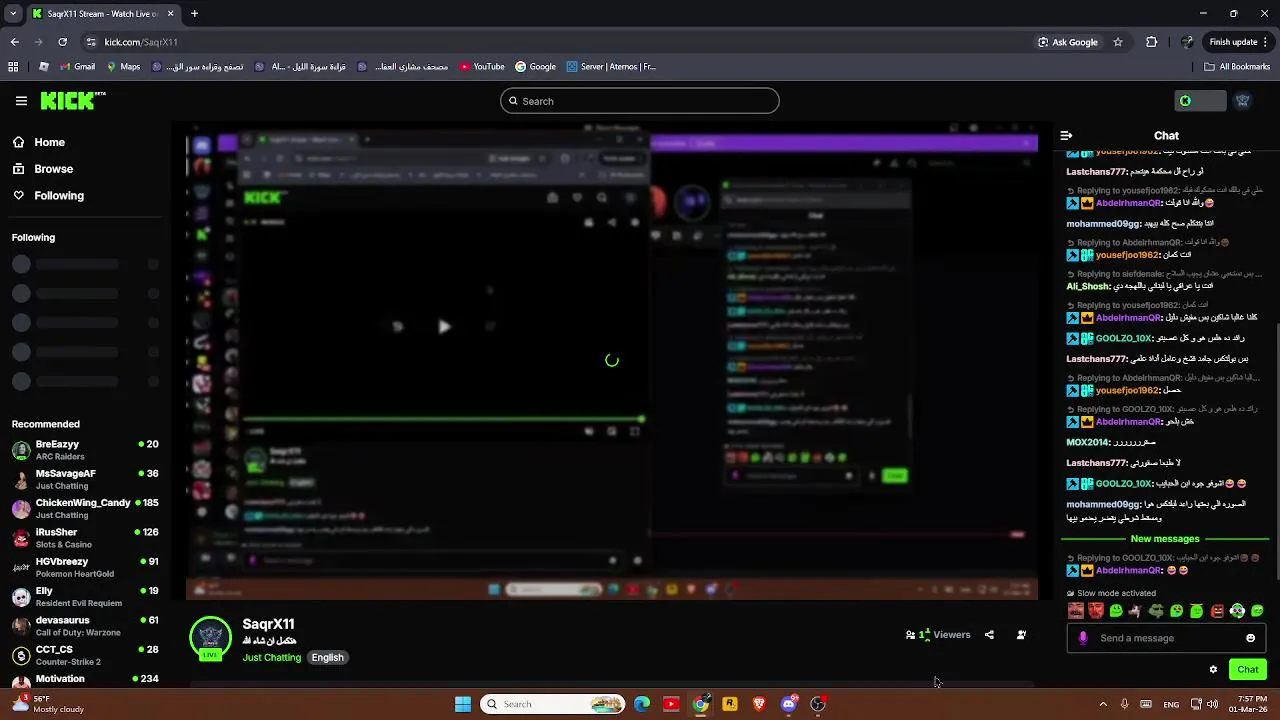The width and height of the screenshot is (1280, 720).
Task: Bookmark this page with the star icon
Action: pos(1118,42)
